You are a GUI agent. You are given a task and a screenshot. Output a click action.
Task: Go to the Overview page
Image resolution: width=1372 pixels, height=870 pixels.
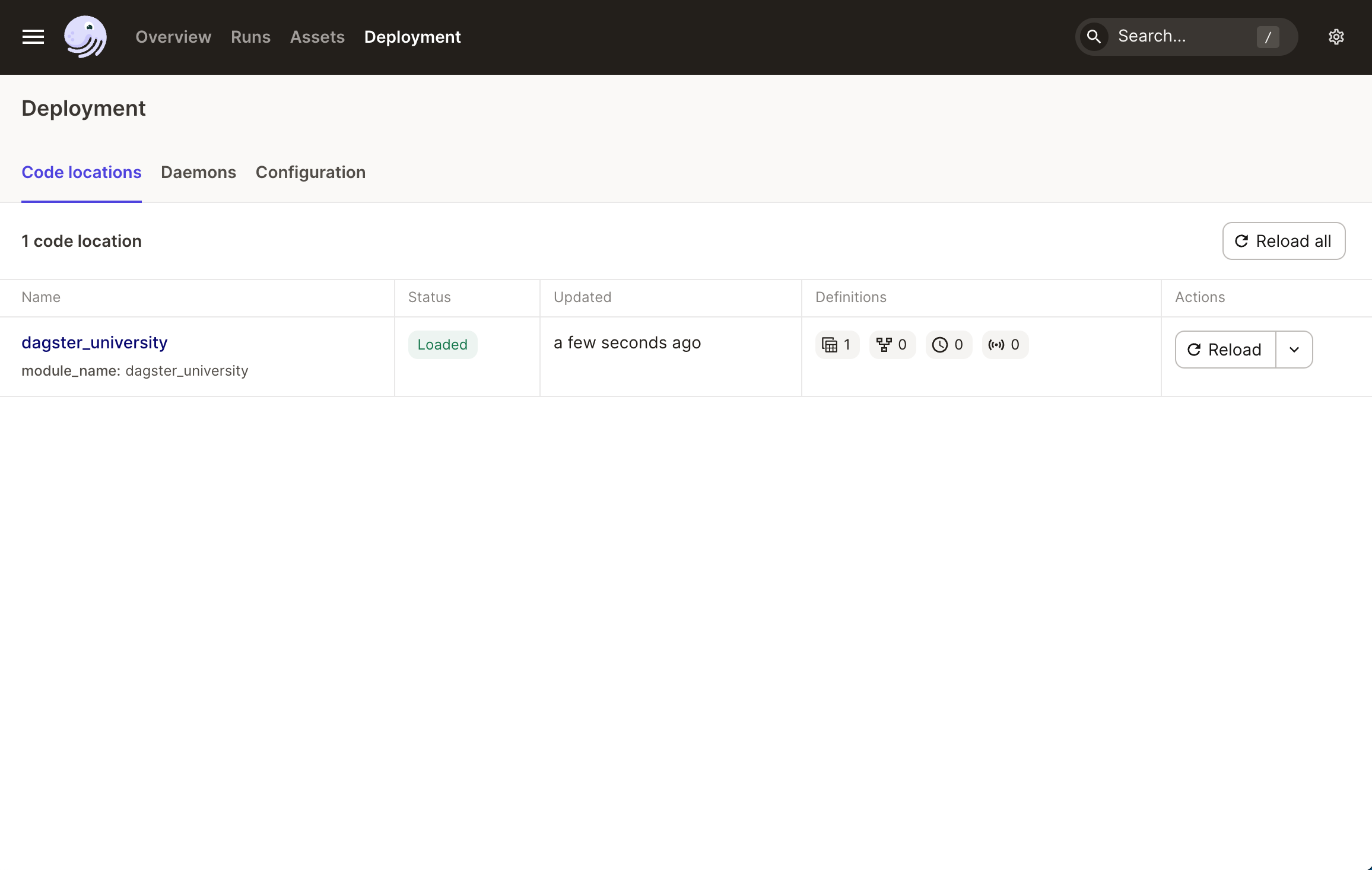click(173, 37)
